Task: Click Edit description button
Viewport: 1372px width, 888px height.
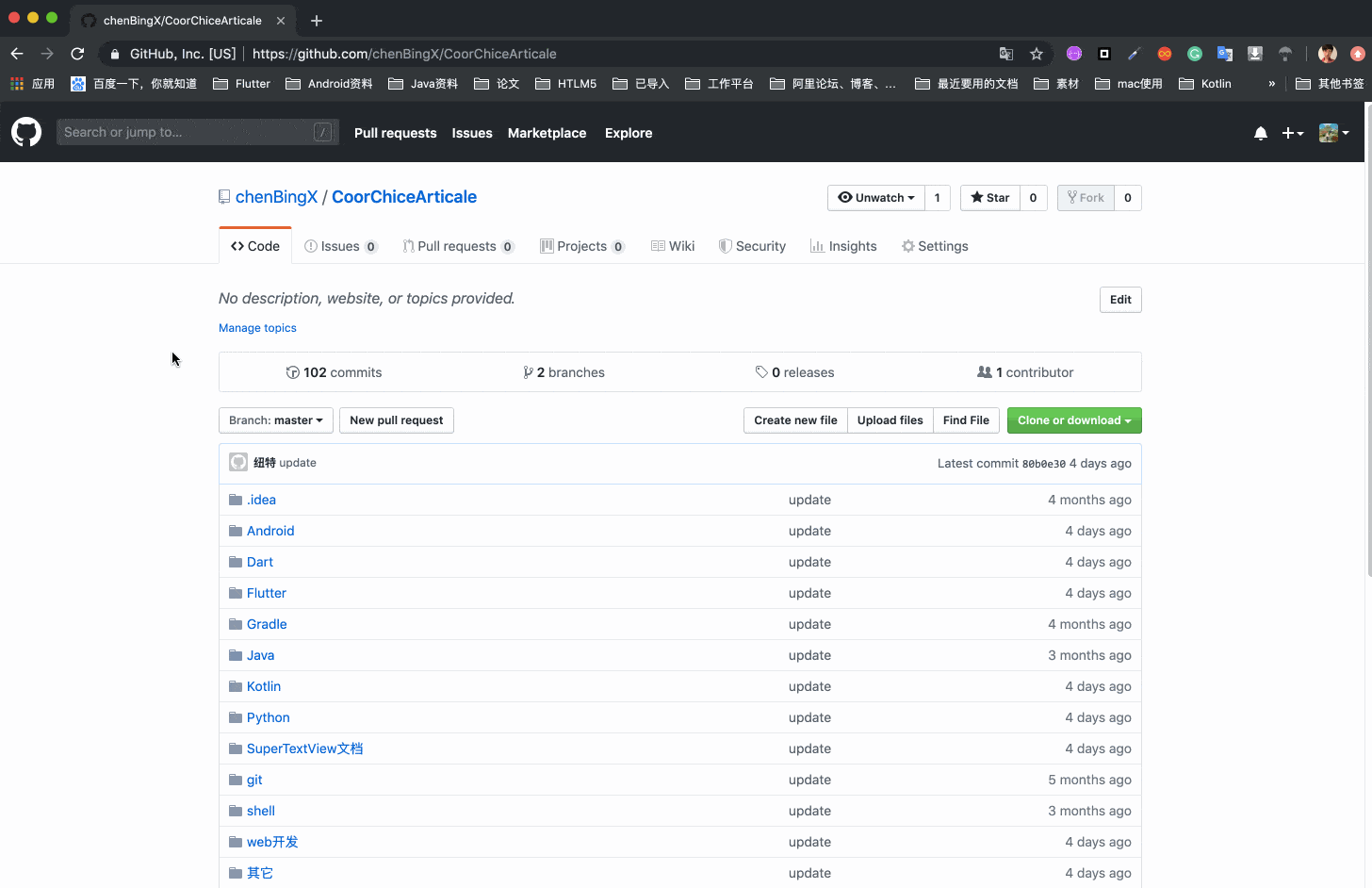Action: click(x=1120, y=300)
